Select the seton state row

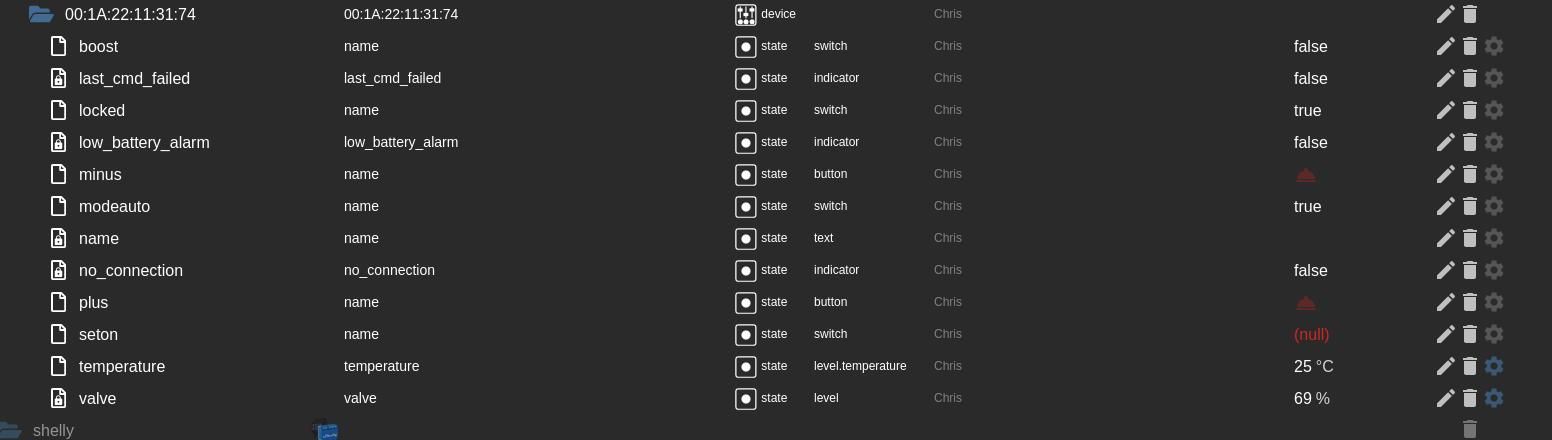click(x=98, y=334)
